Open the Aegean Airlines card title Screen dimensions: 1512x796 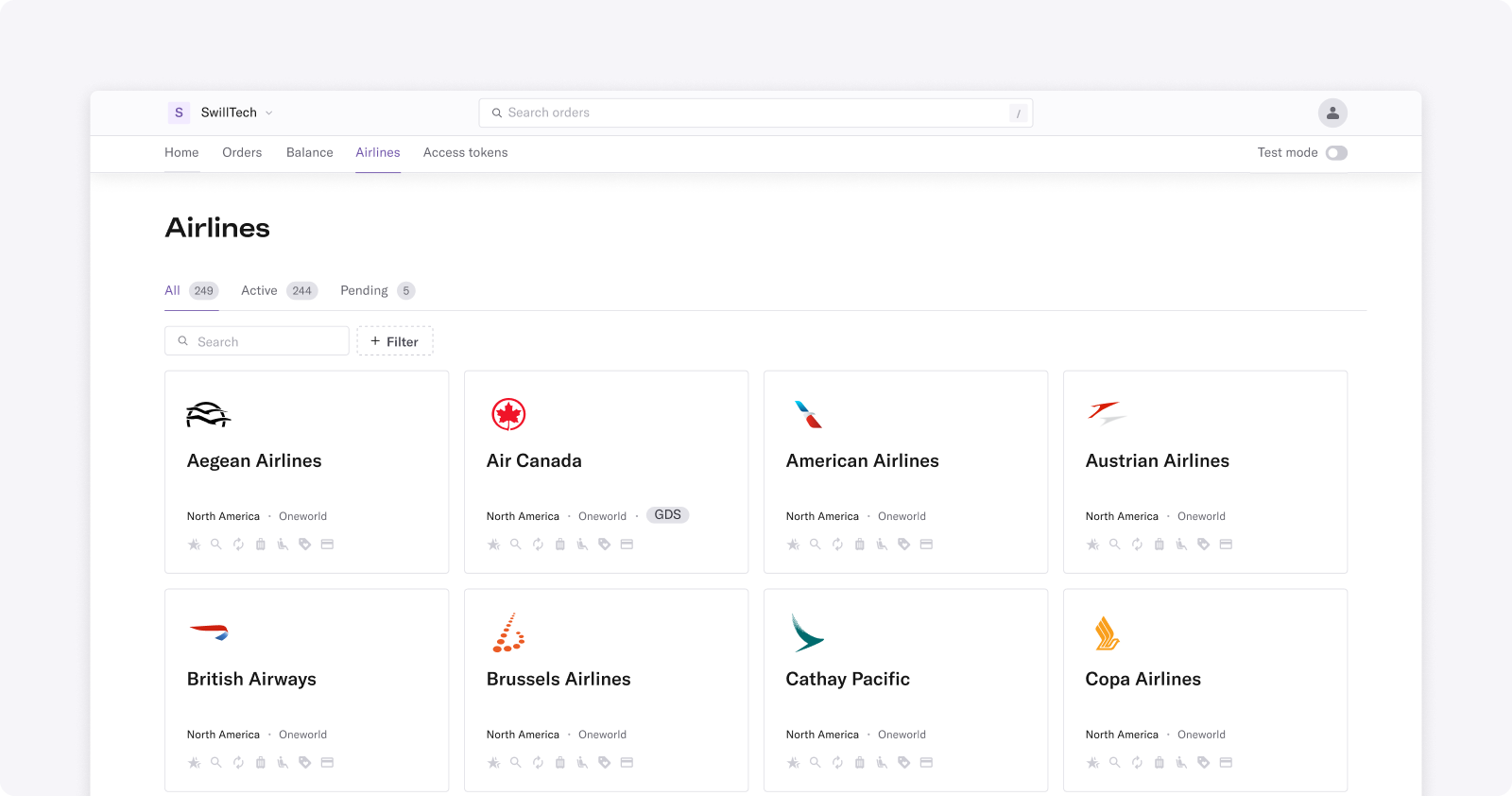[254, 460]
